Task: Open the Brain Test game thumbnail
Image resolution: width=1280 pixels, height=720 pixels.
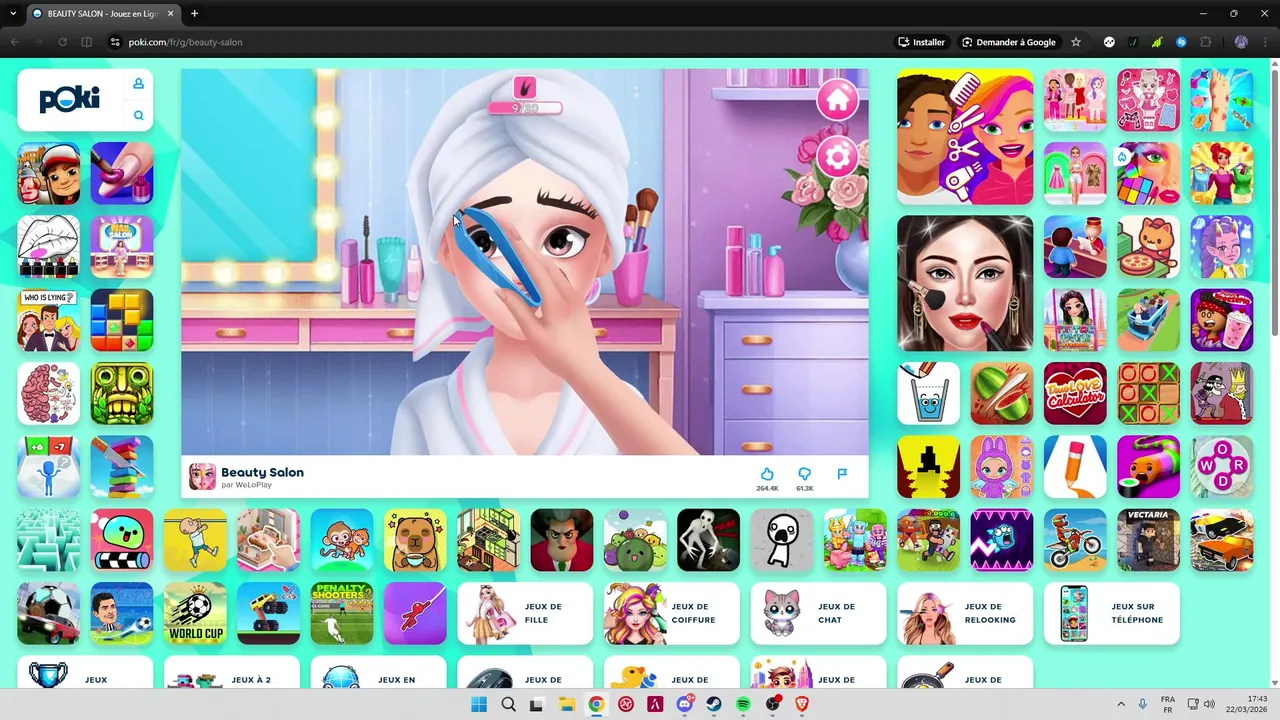Action: 49,393
